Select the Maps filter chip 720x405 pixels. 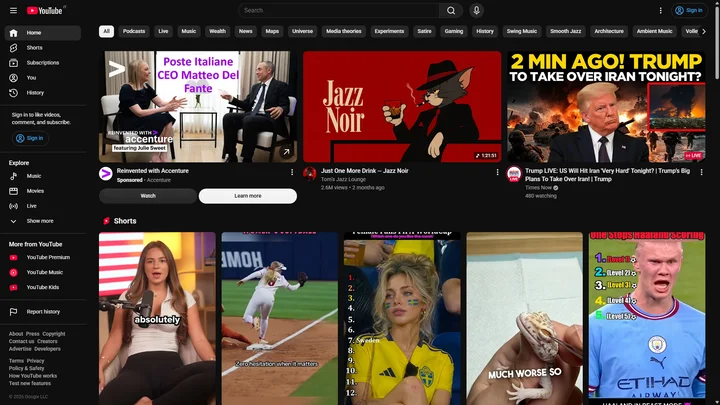pos(272,31)
